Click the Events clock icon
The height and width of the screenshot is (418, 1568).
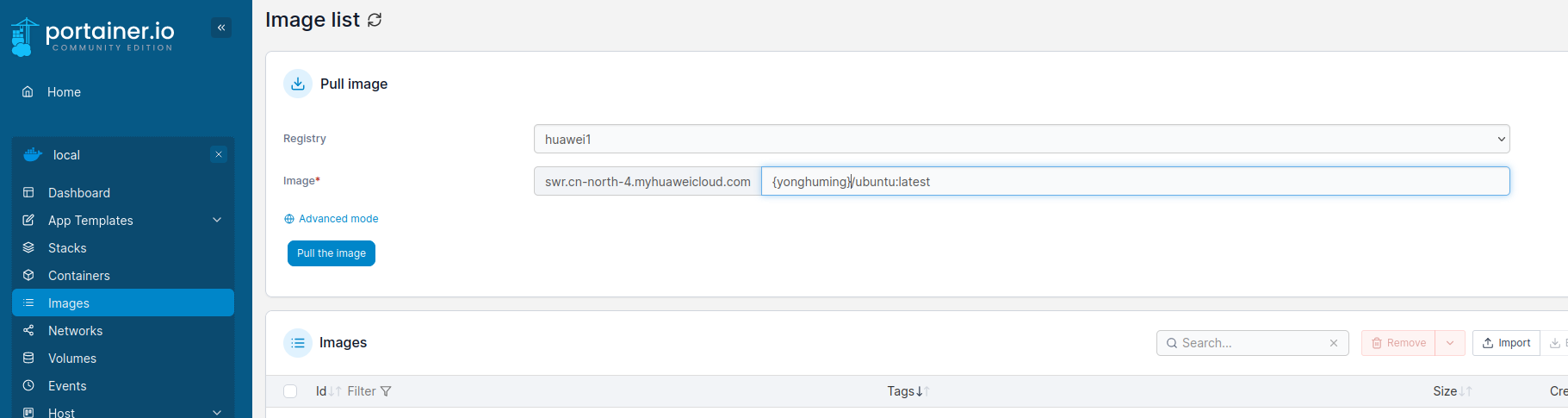pyautogui.click(x=28, y=385)
